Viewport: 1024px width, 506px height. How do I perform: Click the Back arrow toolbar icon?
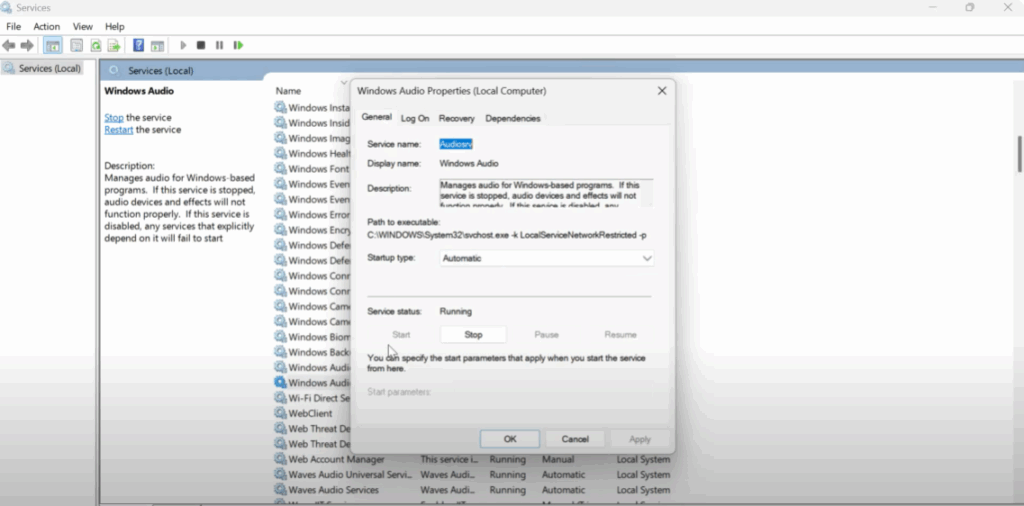point(9,45)
